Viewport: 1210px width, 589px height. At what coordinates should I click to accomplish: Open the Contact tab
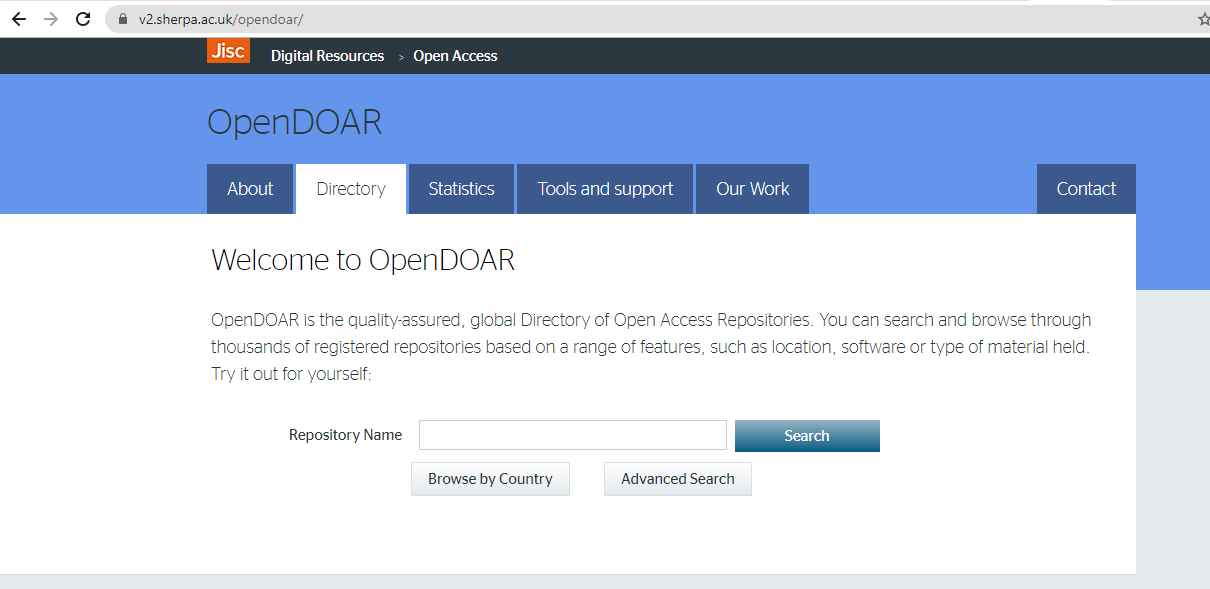(x=1086, y=189)
